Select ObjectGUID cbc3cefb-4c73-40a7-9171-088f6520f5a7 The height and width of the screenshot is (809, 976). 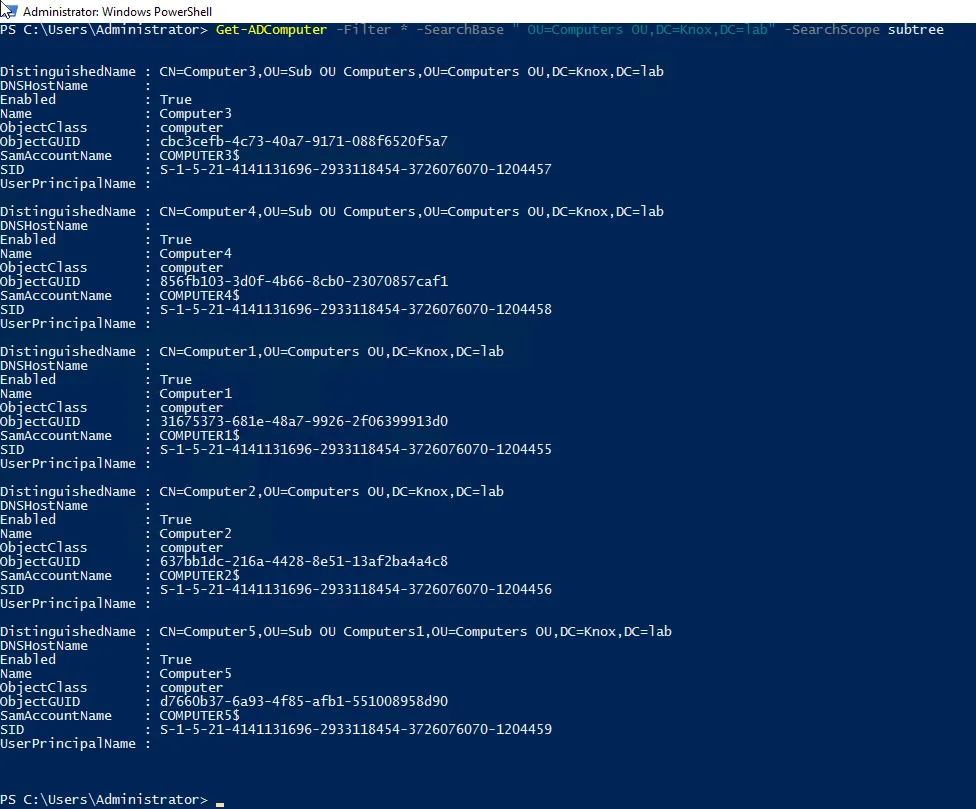(x=304, y=141)
